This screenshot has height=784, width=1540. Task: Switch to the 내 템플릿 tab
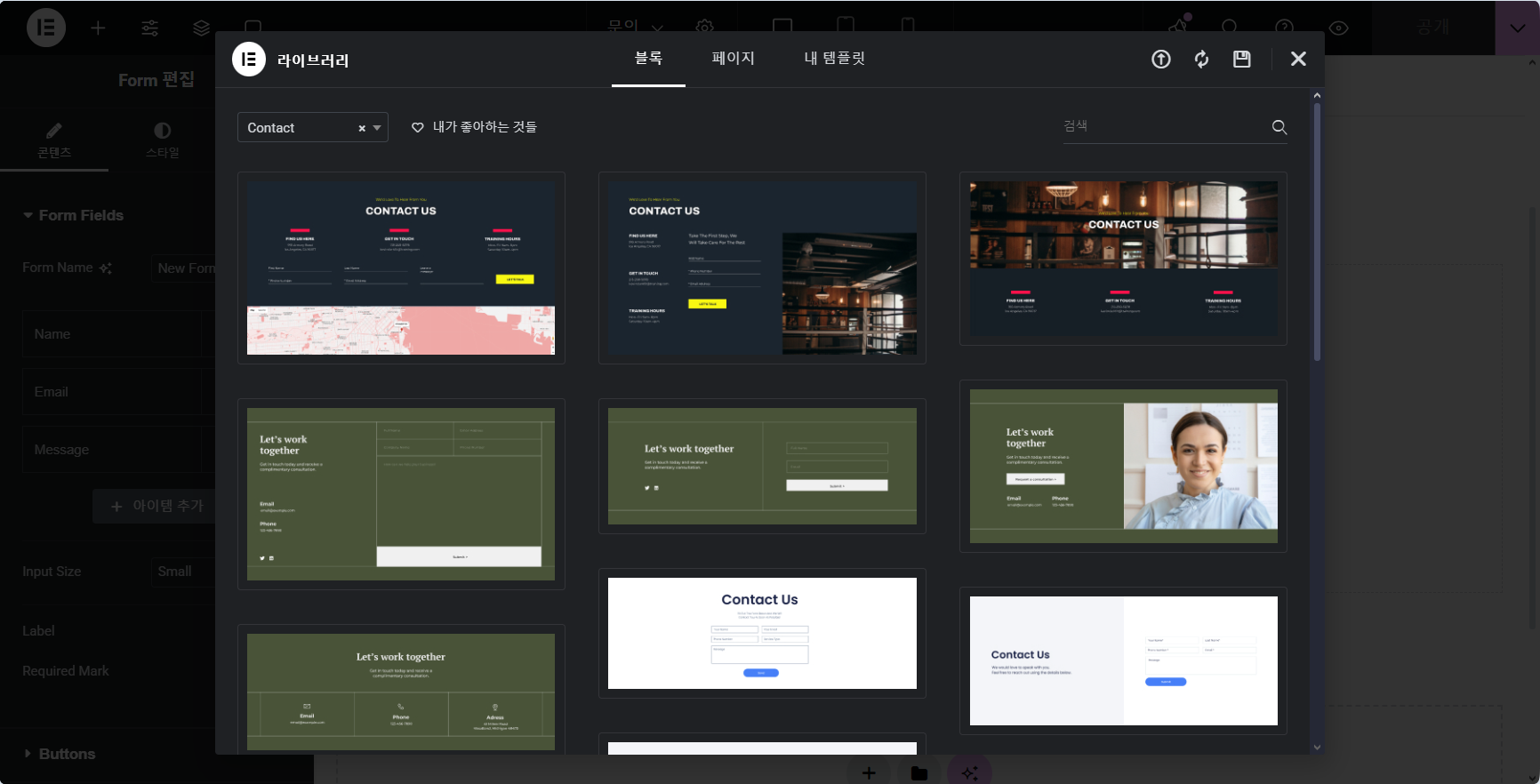click(x=834, y=59)
